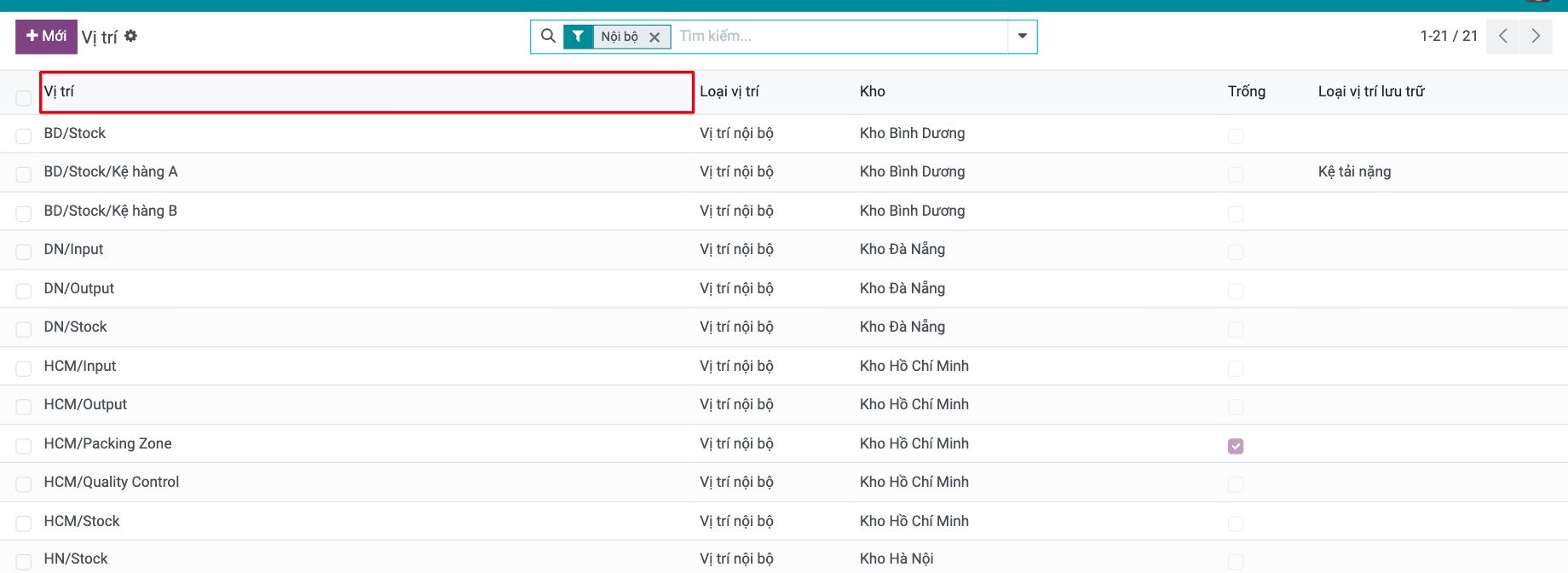This screenshot has width=1568, height=573.
Task: Open the HCM/Quality Control location
Action: [x=112, y=482]
